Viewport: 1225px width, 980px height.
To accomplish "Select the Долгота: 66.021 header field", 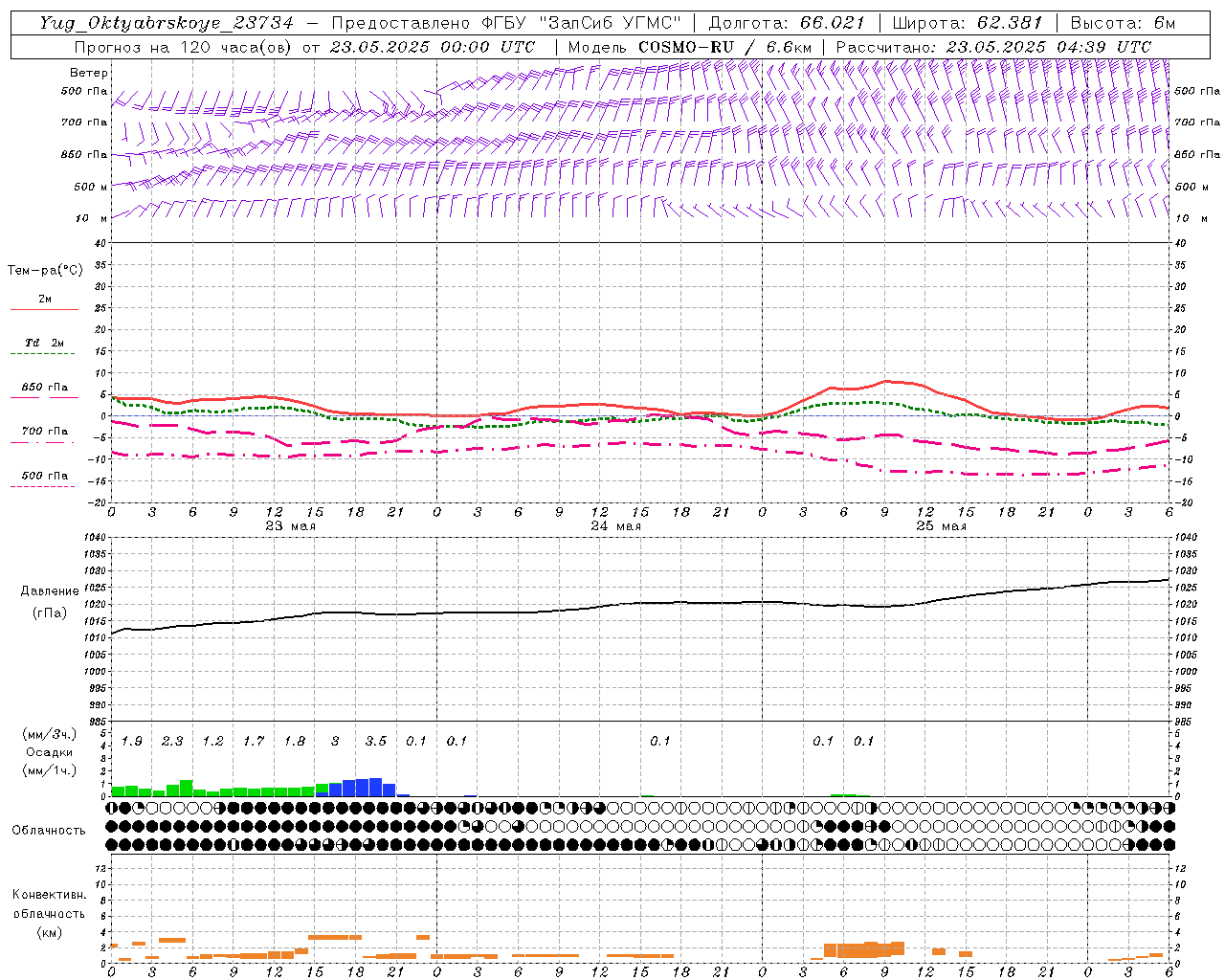I will [787, 23].
